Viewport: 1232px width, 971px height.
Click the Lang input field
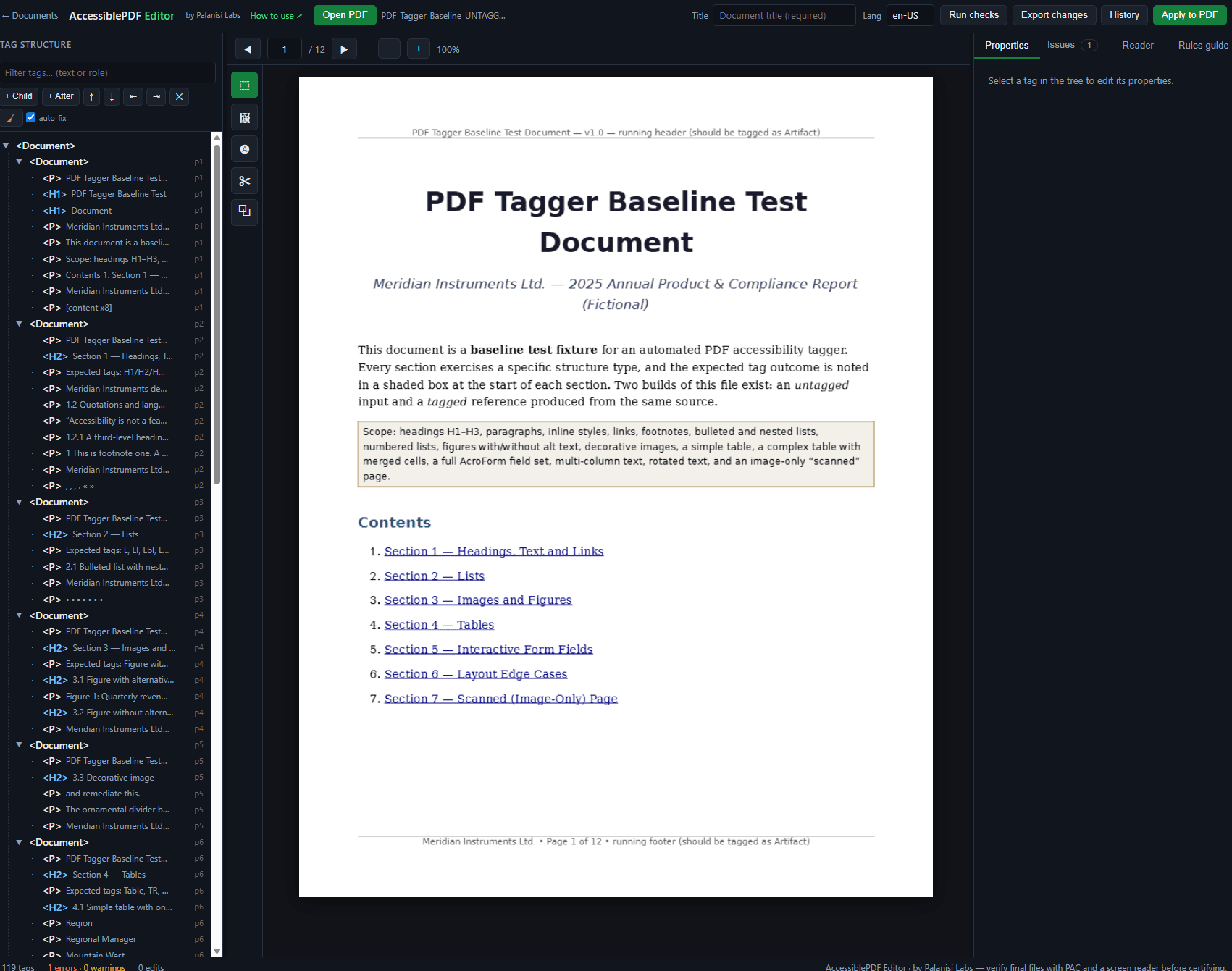[x=910, y=15]
